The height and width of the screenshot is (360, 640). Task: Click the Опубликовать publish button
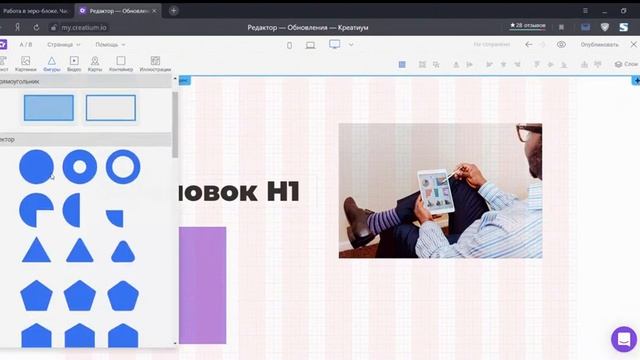600,44
